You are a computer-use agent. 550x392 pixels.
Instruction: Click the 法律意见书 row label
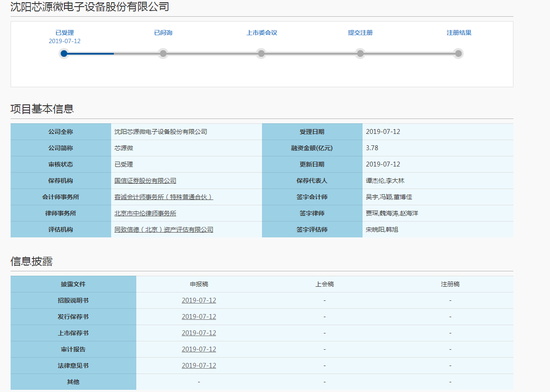73,366
